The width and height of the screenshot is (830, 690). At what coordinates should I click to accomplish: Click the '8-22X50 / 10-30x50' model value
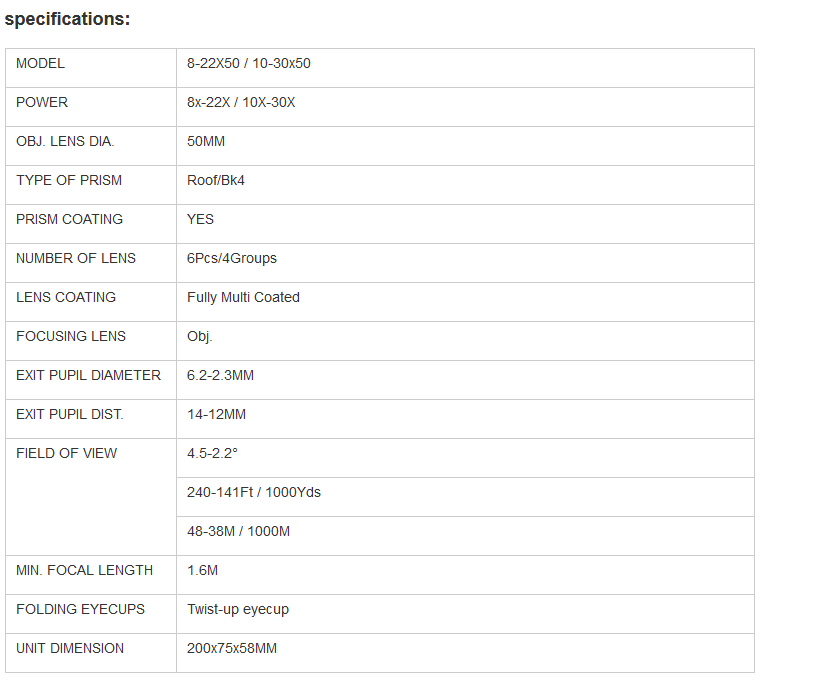(x=249, y=64)
